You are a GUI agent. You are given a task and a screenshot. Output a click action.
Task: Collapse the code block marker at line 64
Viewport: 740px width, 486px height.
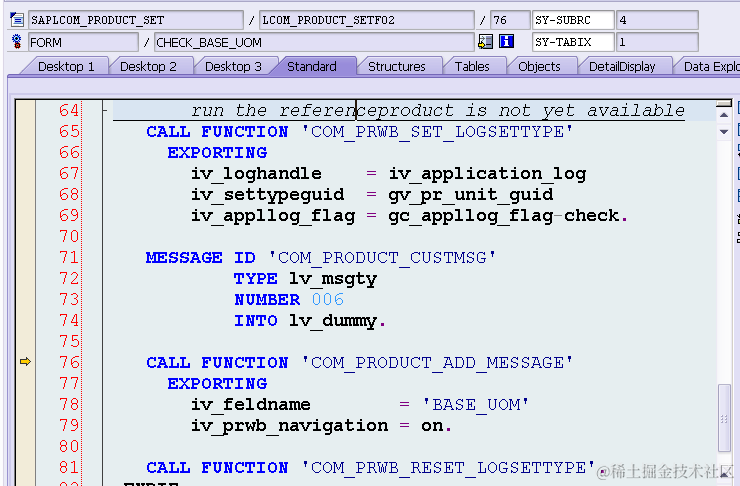pos(105,110)
